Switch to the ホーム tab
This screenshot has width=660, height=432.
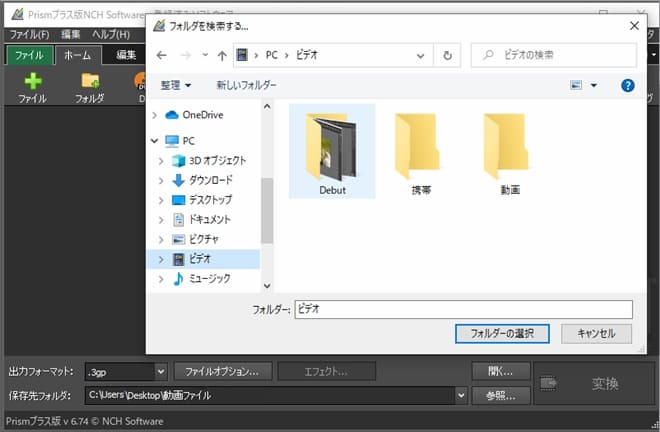click(78, 55)
